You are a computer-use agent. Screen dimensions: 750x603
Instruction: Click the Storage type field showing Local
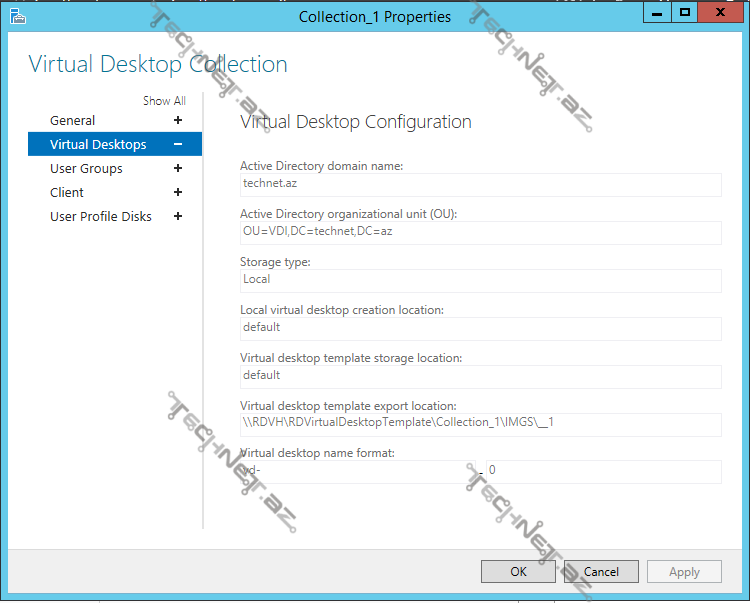(480, 280)
